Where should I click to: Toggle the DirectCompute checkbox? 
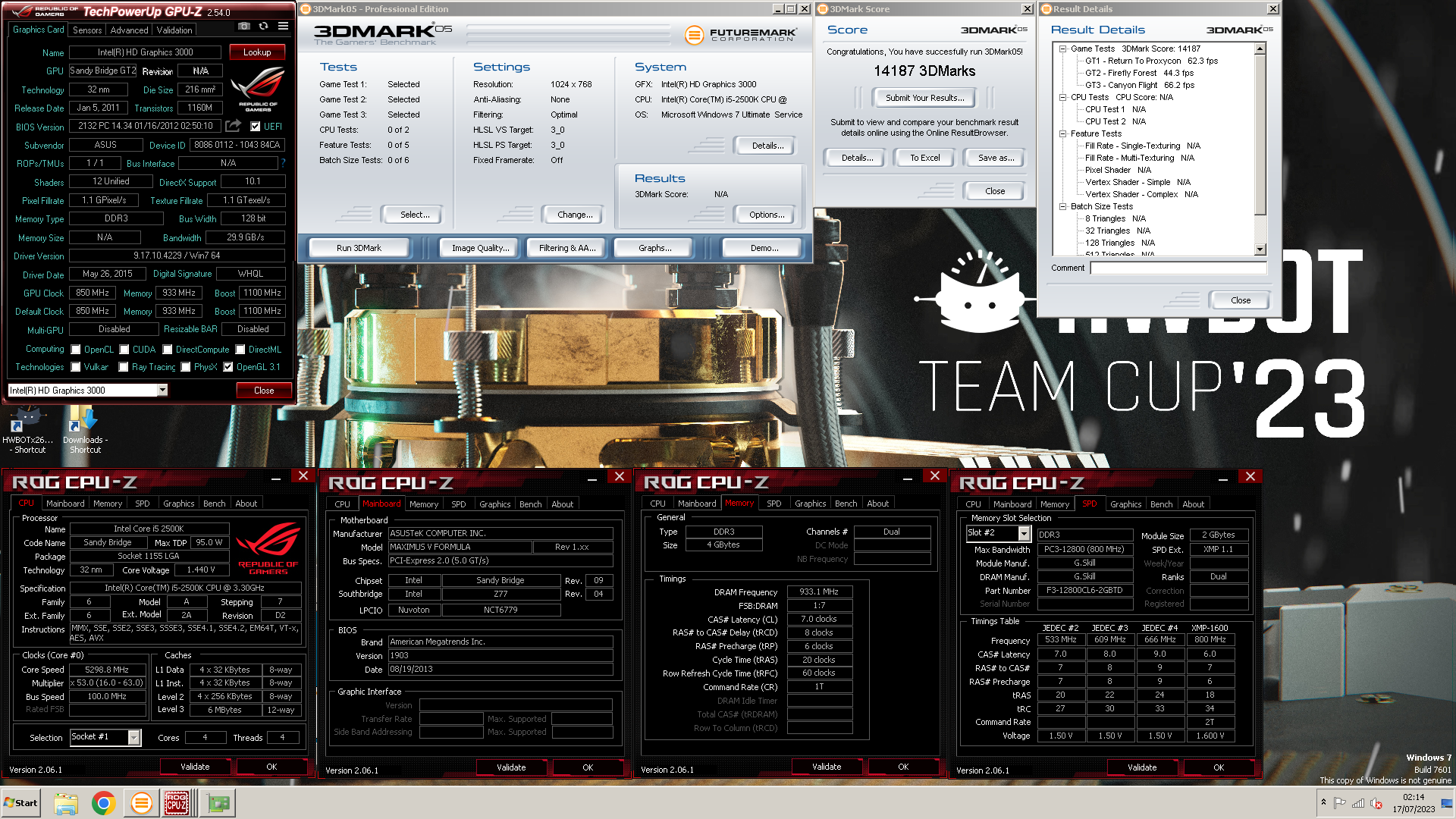[168, 350]
